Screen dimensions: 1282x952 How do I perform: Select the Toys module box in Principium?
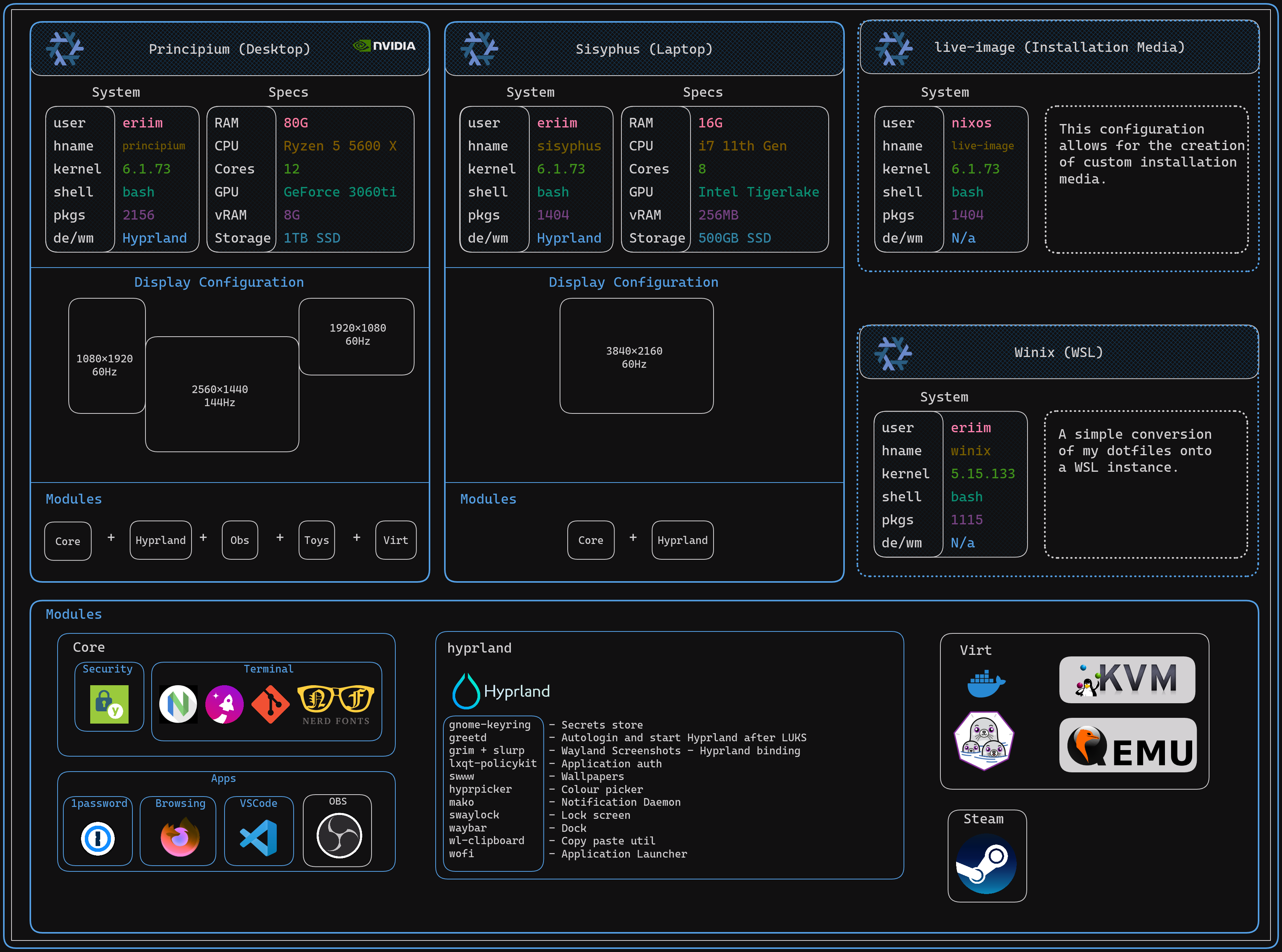click(316, 540)
